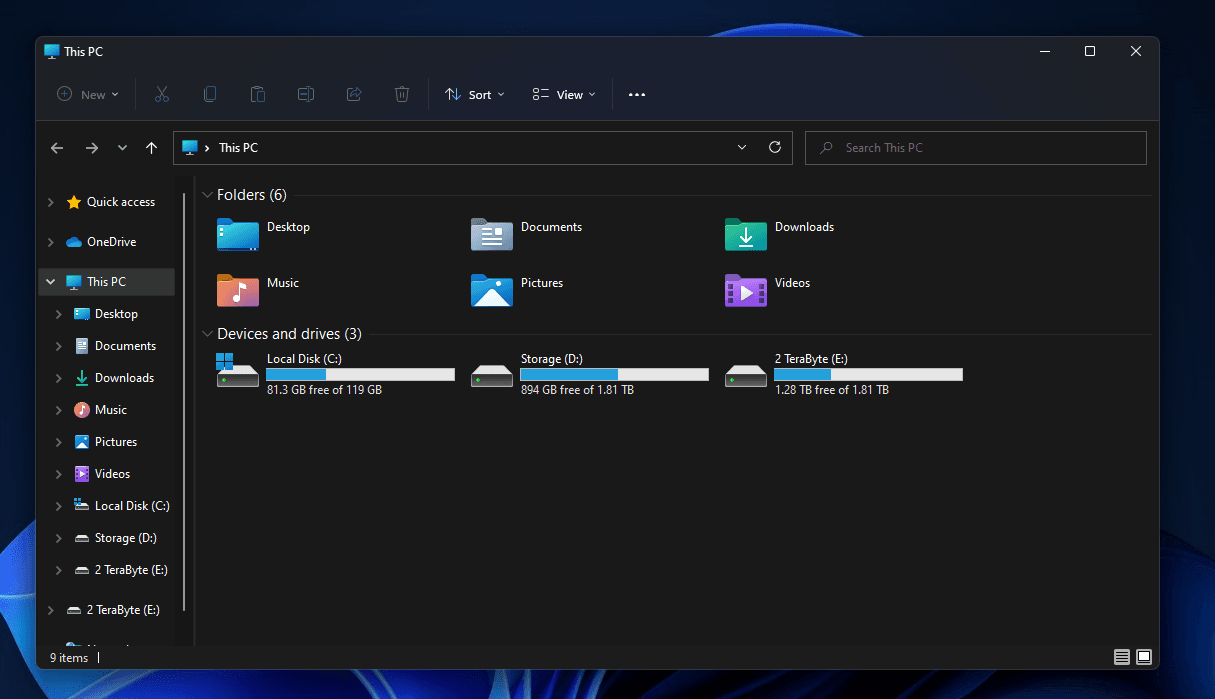Select This PC in navigation pane
Screen dimensions: 1215x699
[x=106, y=282]
